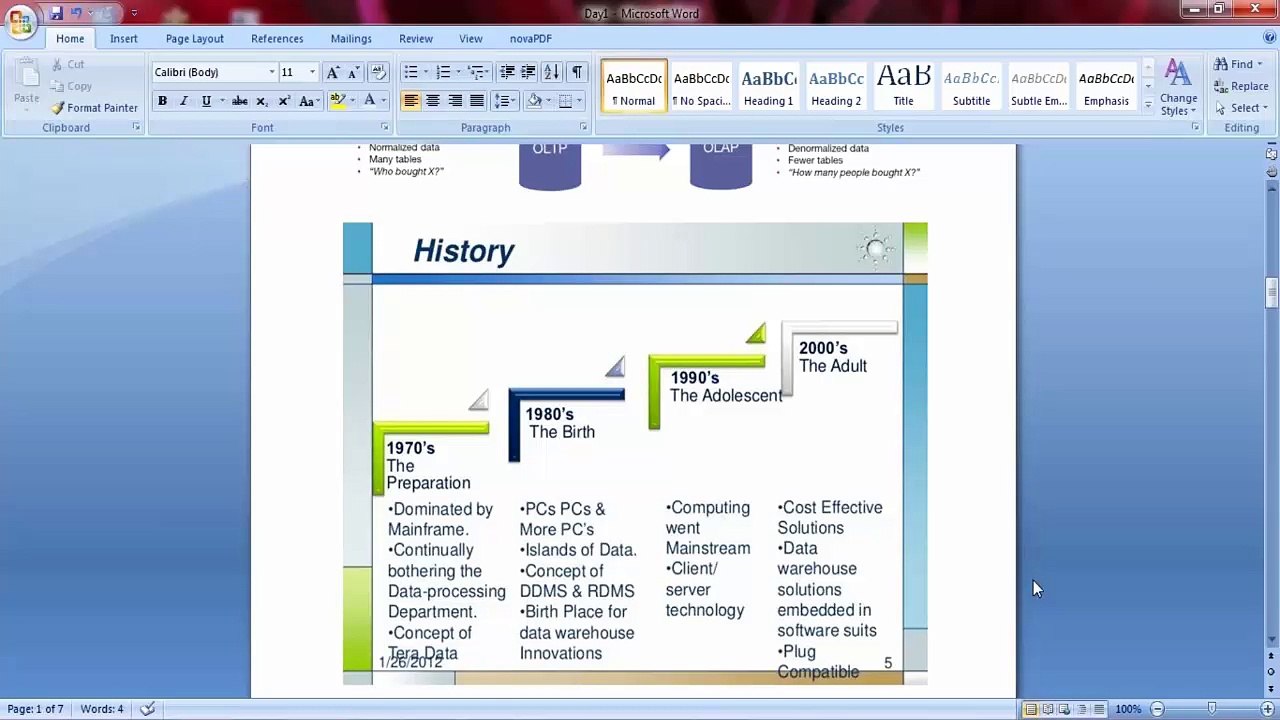Justify paragraph text
This screenshot has height=720, width=1280.
point(477,101)
